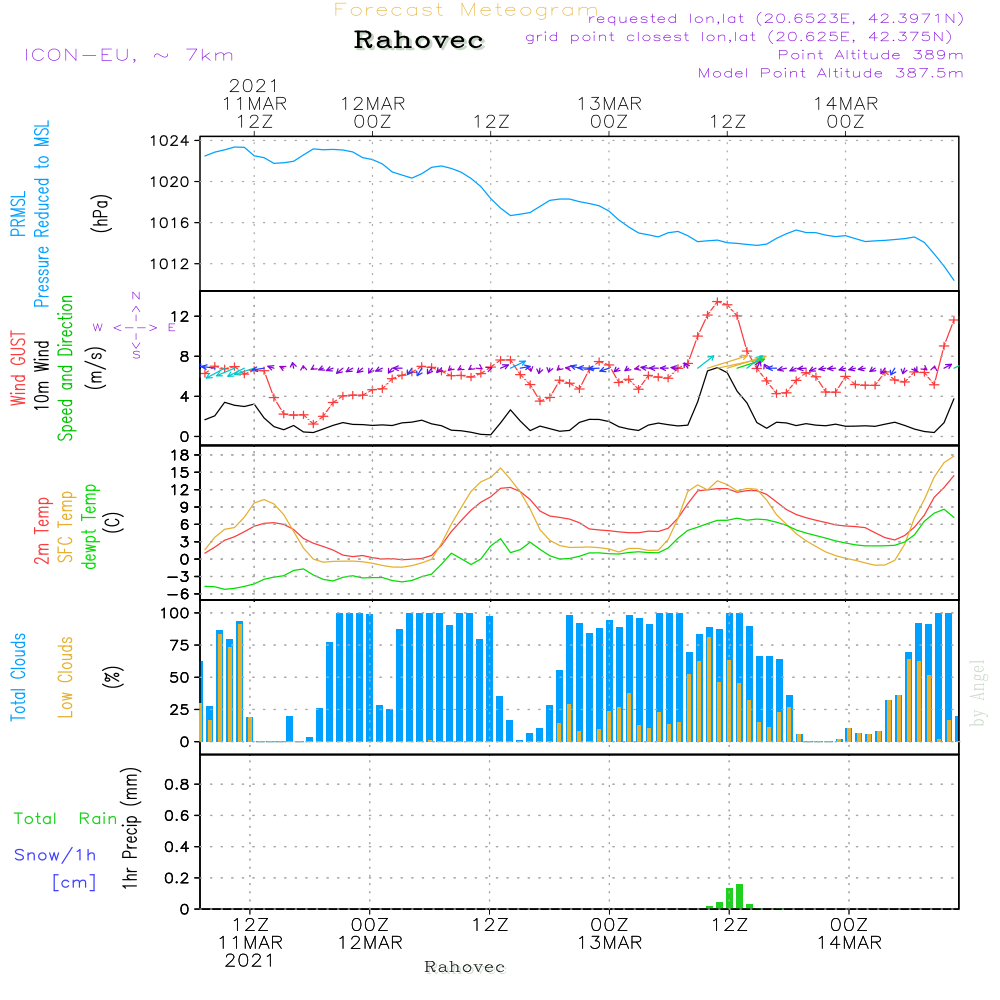Click the 2m Temp axis label
The image size is (1000, 1000).
click(x=42, y=527)
